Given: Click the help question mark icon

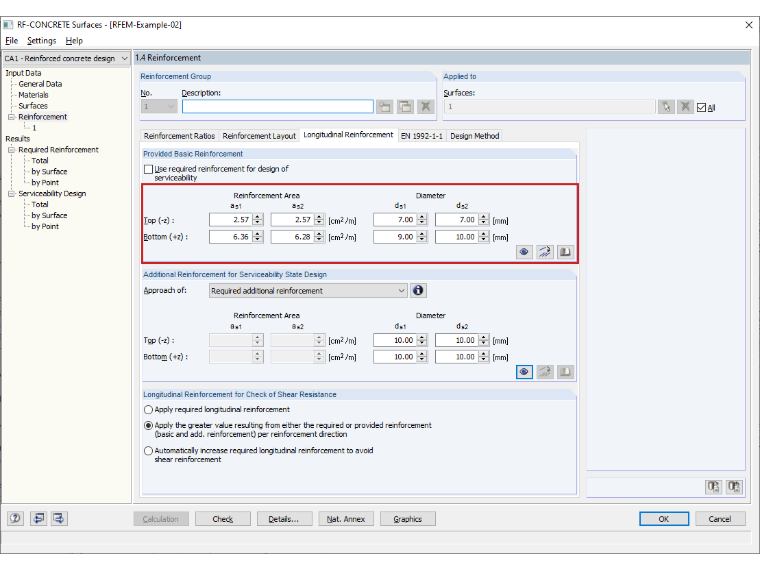Looking at the screenshot, I should click(15, 518).
